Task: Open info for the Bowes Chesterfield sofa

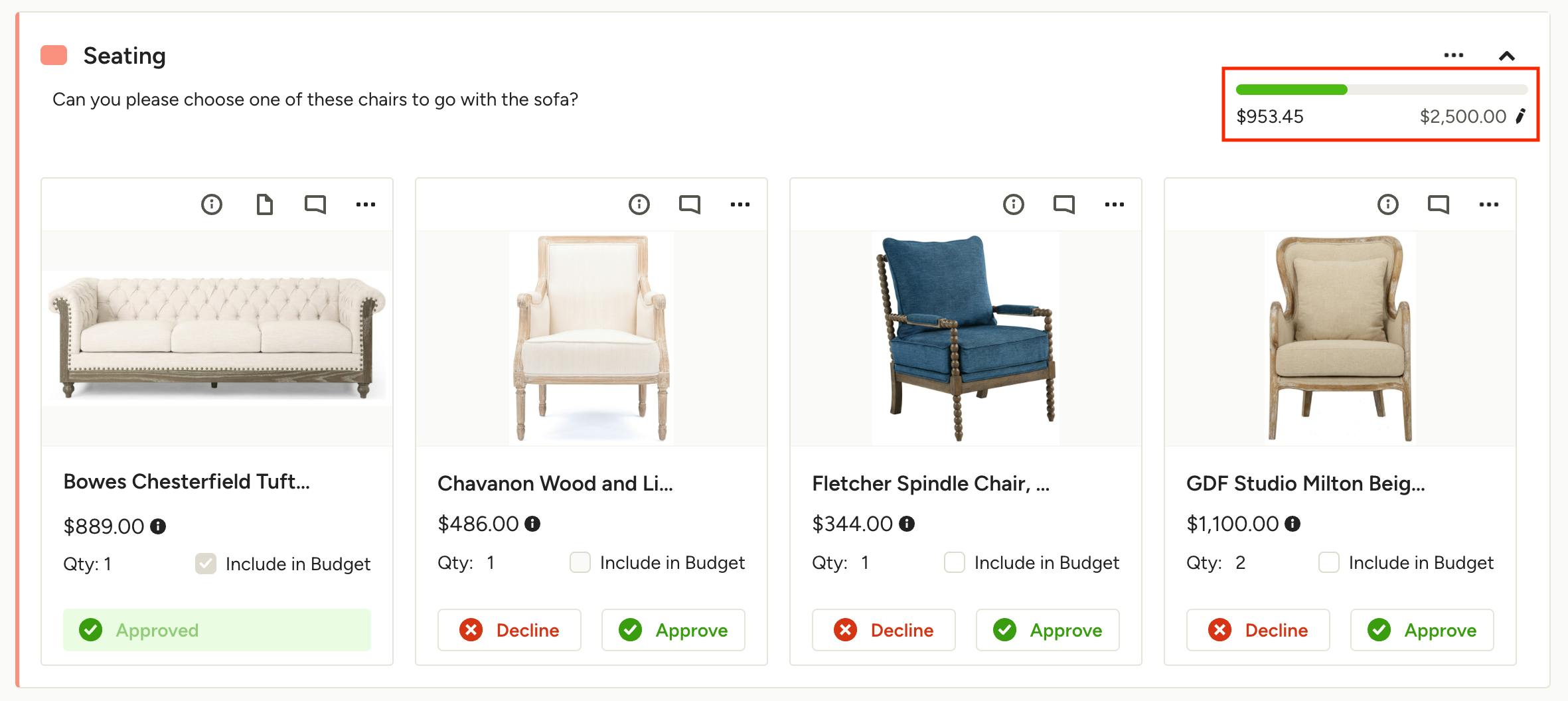Action: (212, 204)
